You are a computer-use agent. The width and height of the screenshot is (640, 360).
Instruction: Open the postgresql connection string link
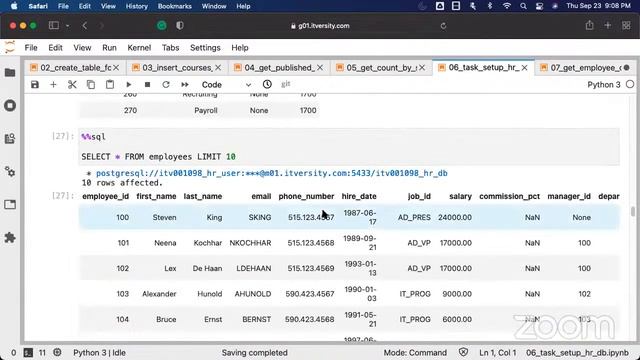point(271,173)
